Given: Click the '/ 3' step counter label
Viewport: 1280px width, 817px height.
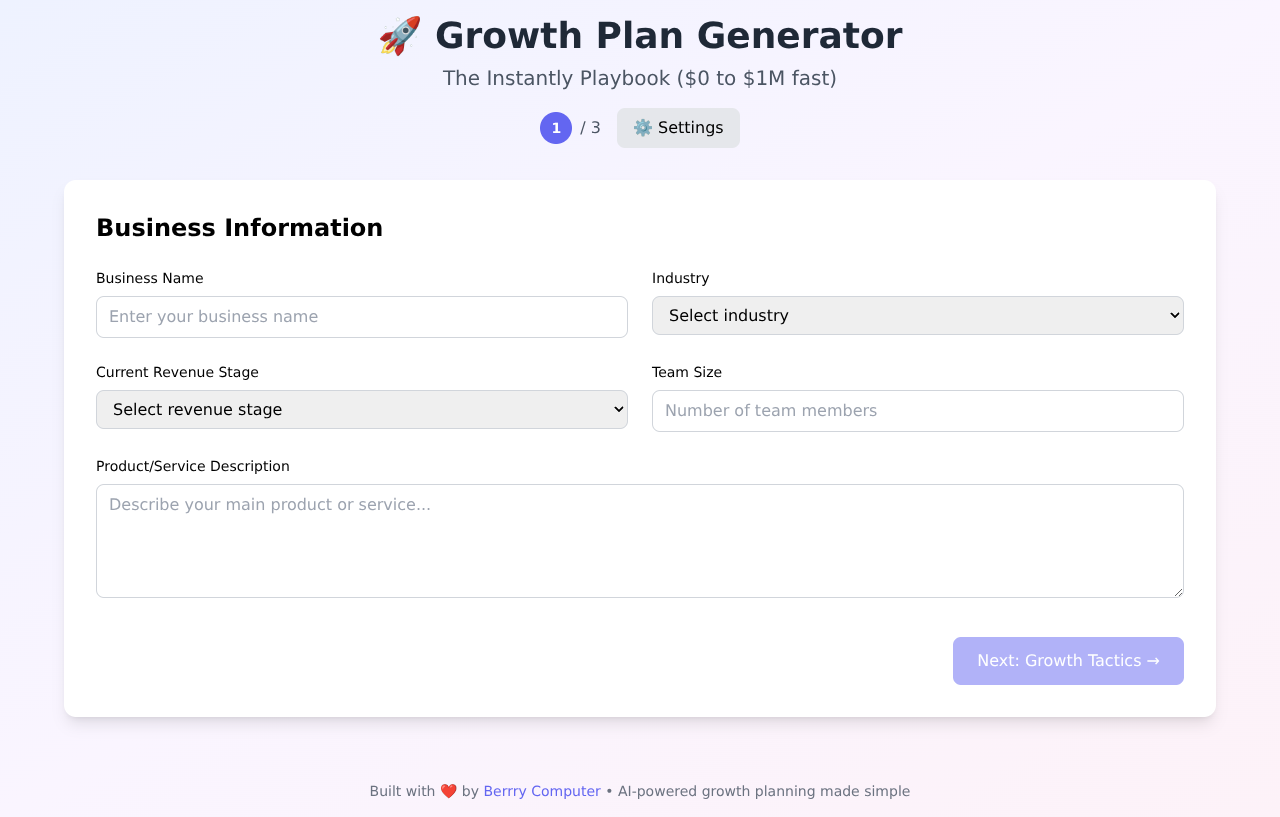Looking at the screenshot, I should [589, 128].
